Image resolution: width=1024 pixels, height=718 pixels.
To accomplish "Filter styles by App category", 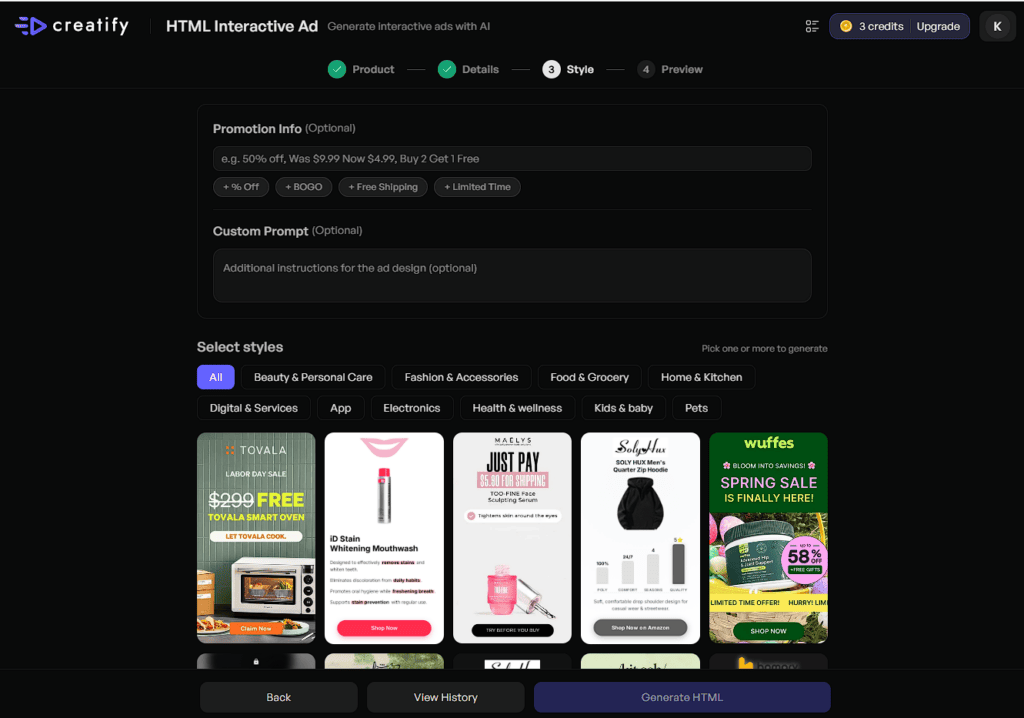I will point(340,408).
